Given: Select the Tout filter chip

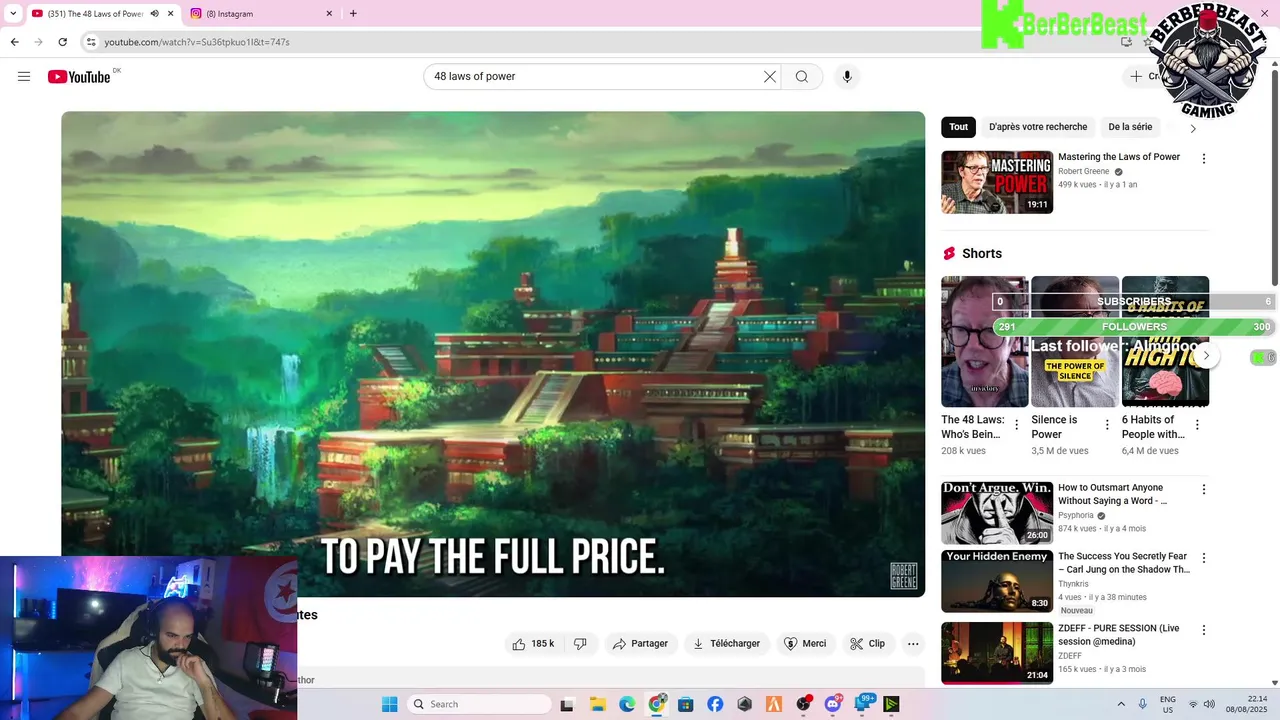Looking at the screenshot, I should click(x=958, y=127).
